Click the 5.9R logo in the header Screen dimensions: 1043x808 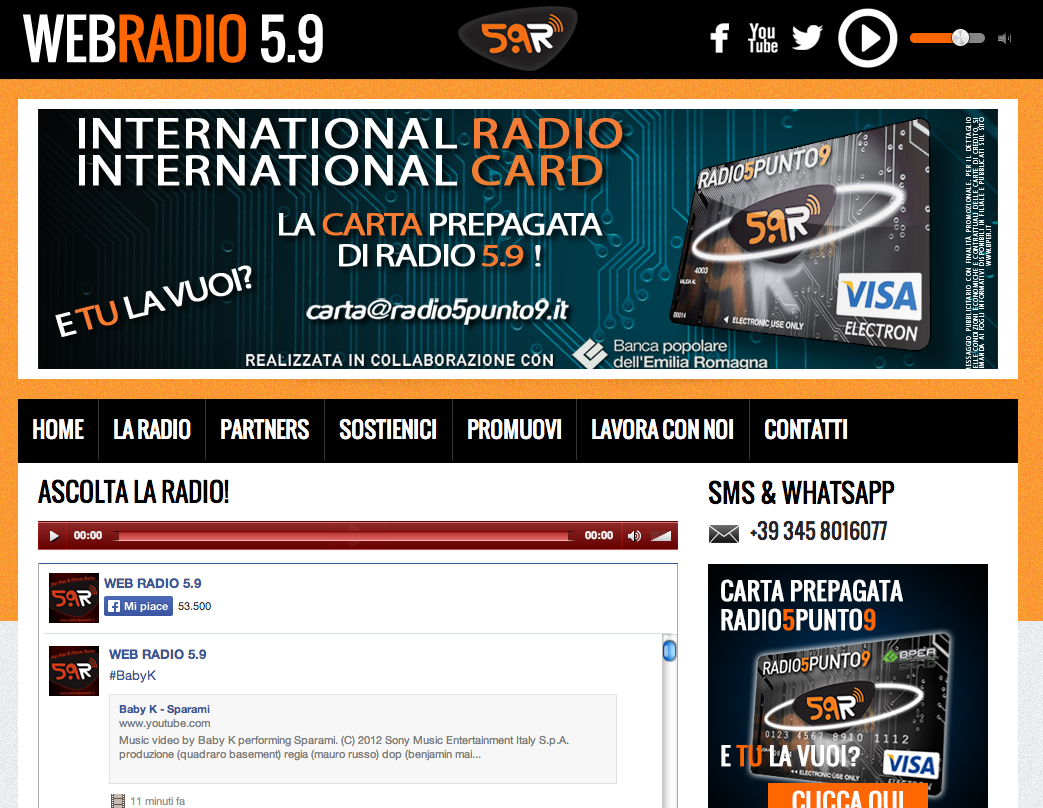point(518,38)
